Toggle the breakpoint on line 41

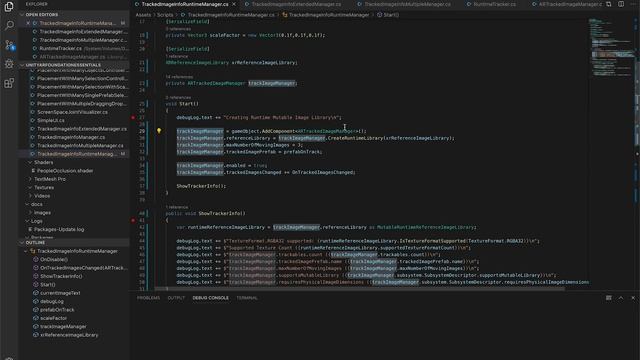[133, 220]
